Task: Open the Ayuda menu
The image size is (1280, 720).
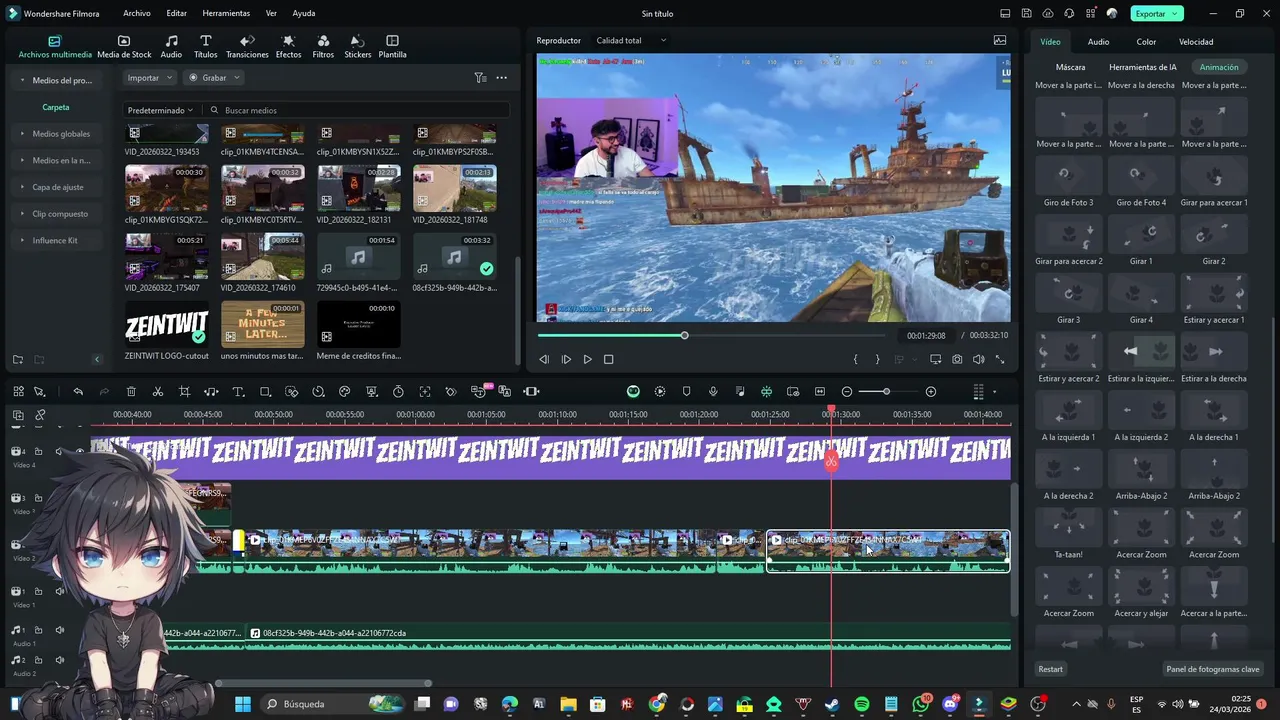Action: (x=304, y=14)
